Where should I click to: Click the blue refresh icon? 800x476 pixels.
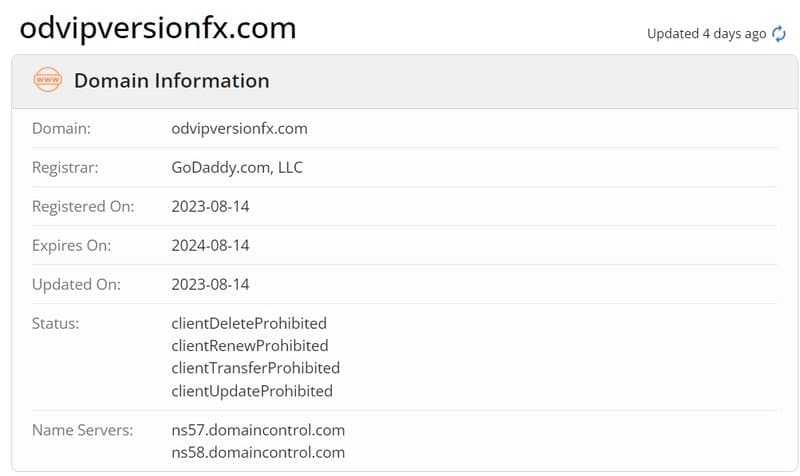point(779,34)
